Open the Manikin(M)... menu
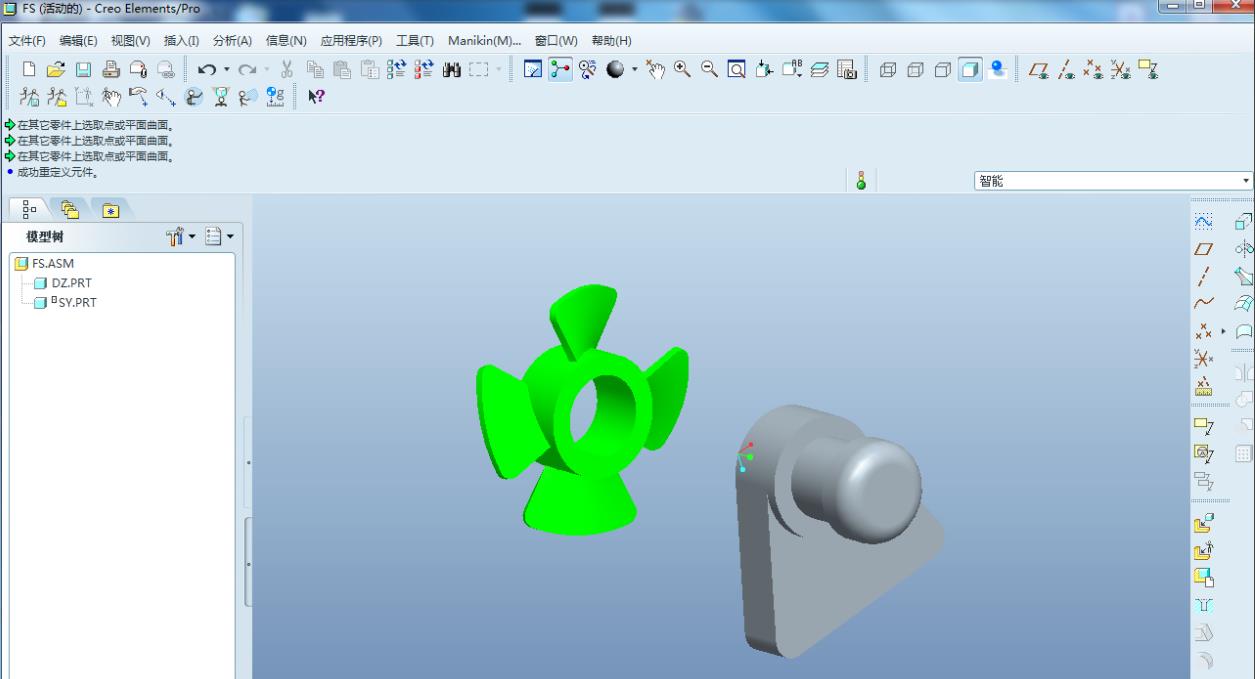 tap(485, 41)
